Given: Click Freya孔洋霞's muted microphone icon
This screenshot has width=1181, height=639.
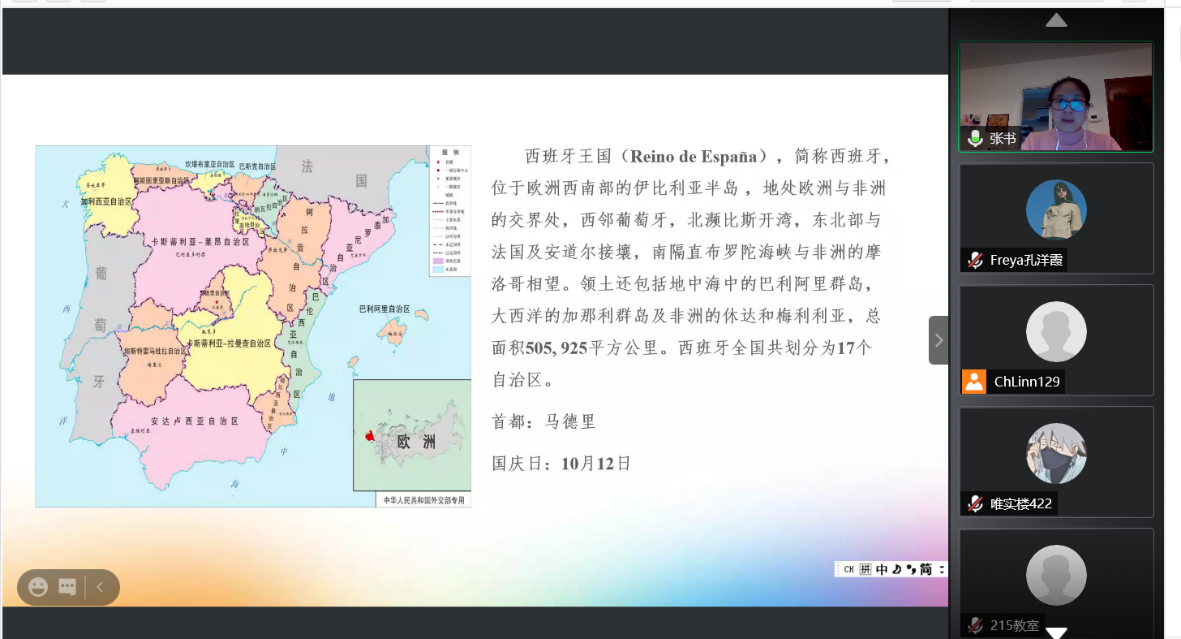Looking at the screenshot, I should point(974,260).
